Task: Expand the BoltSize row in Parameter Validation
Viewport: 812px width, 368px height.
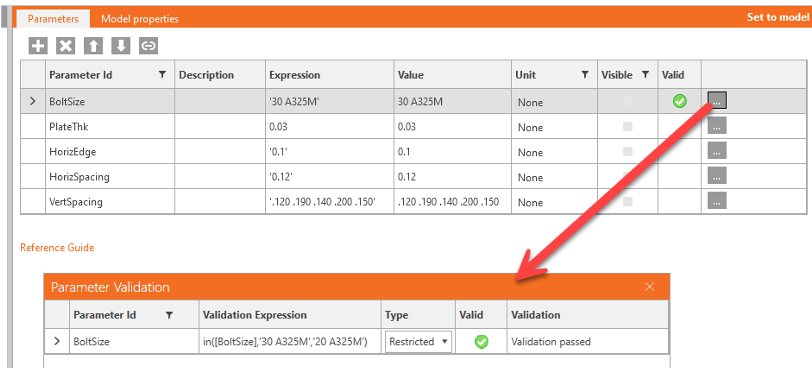Action: [x=57, y=342]
